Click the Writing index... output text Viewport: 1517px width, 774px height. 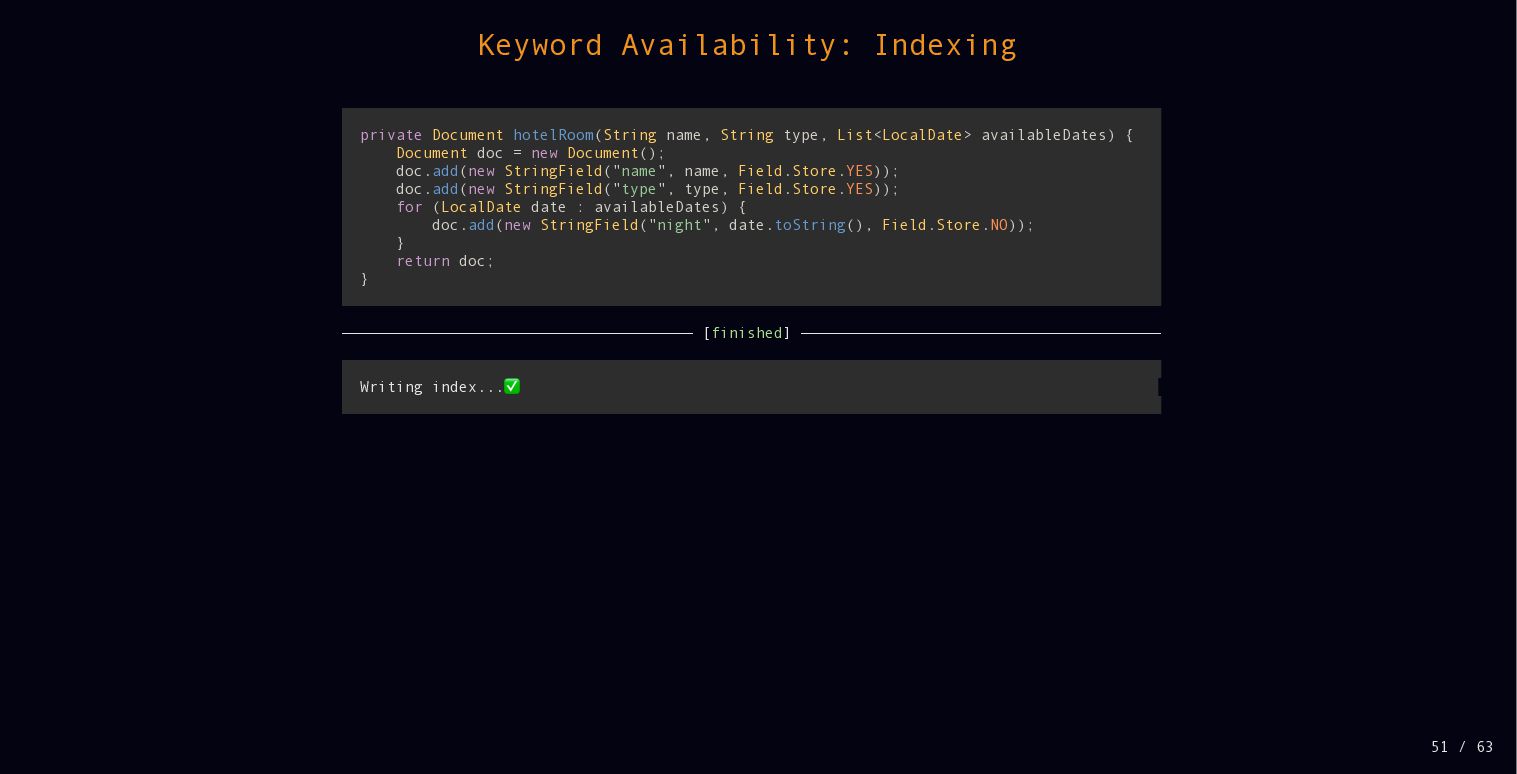(432, 387)
